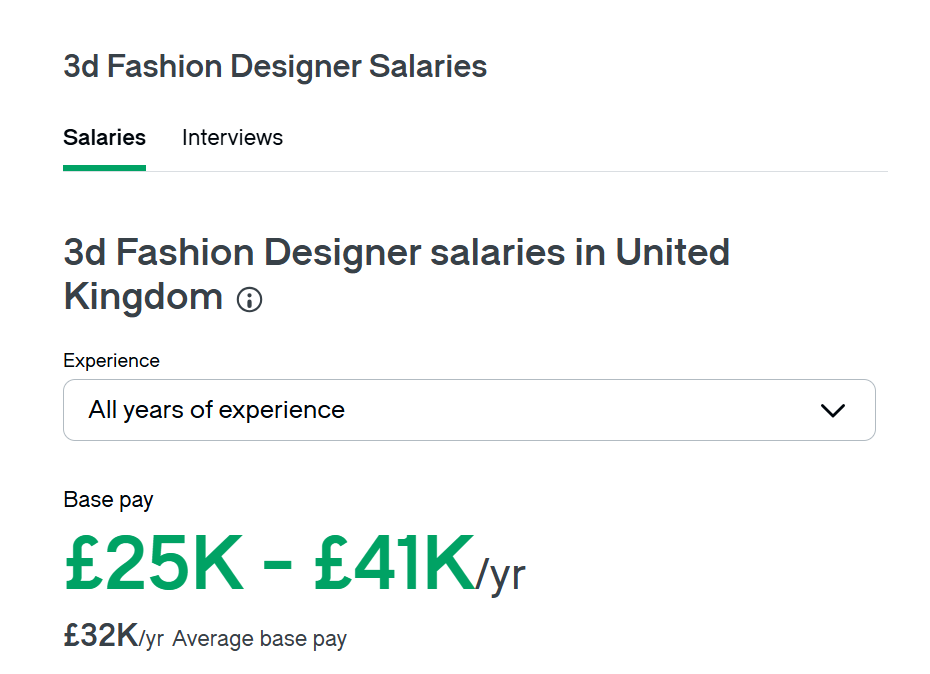The height and width of the screenshot is (674, 930).
Task: Click the 'Experience' label above the filter
Action: [x=111, y=360]
